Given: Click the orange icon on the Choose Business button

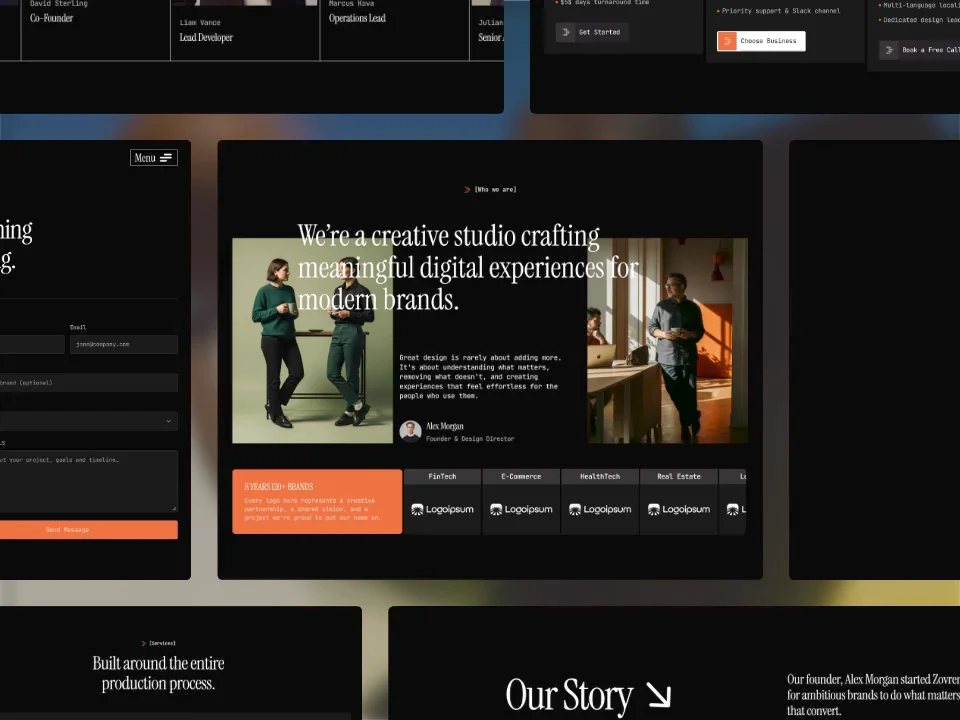Looking at the screenshot, I should 727,41.
